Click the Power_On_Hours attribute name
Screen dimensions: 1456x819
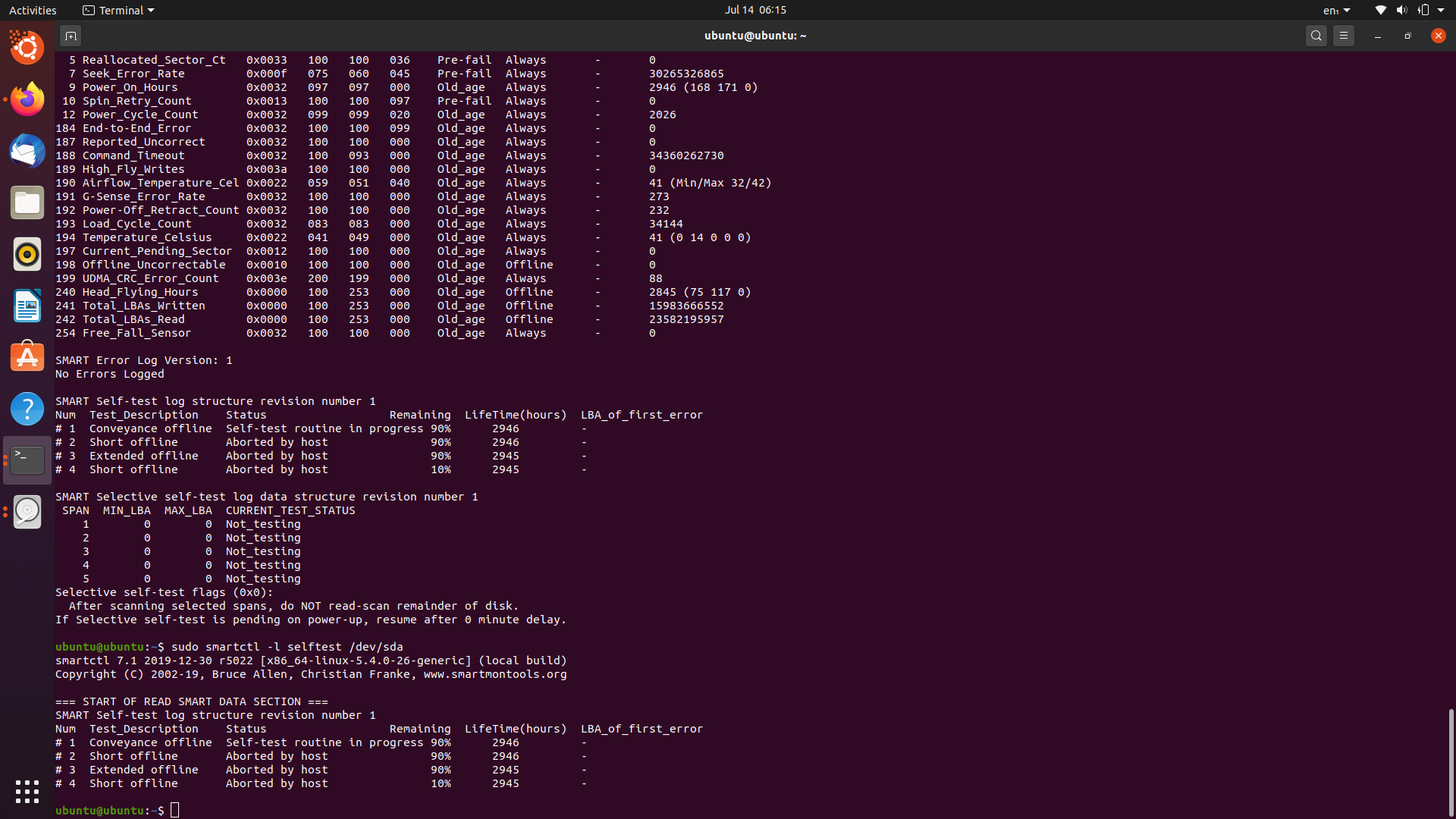tap(130, 87)
